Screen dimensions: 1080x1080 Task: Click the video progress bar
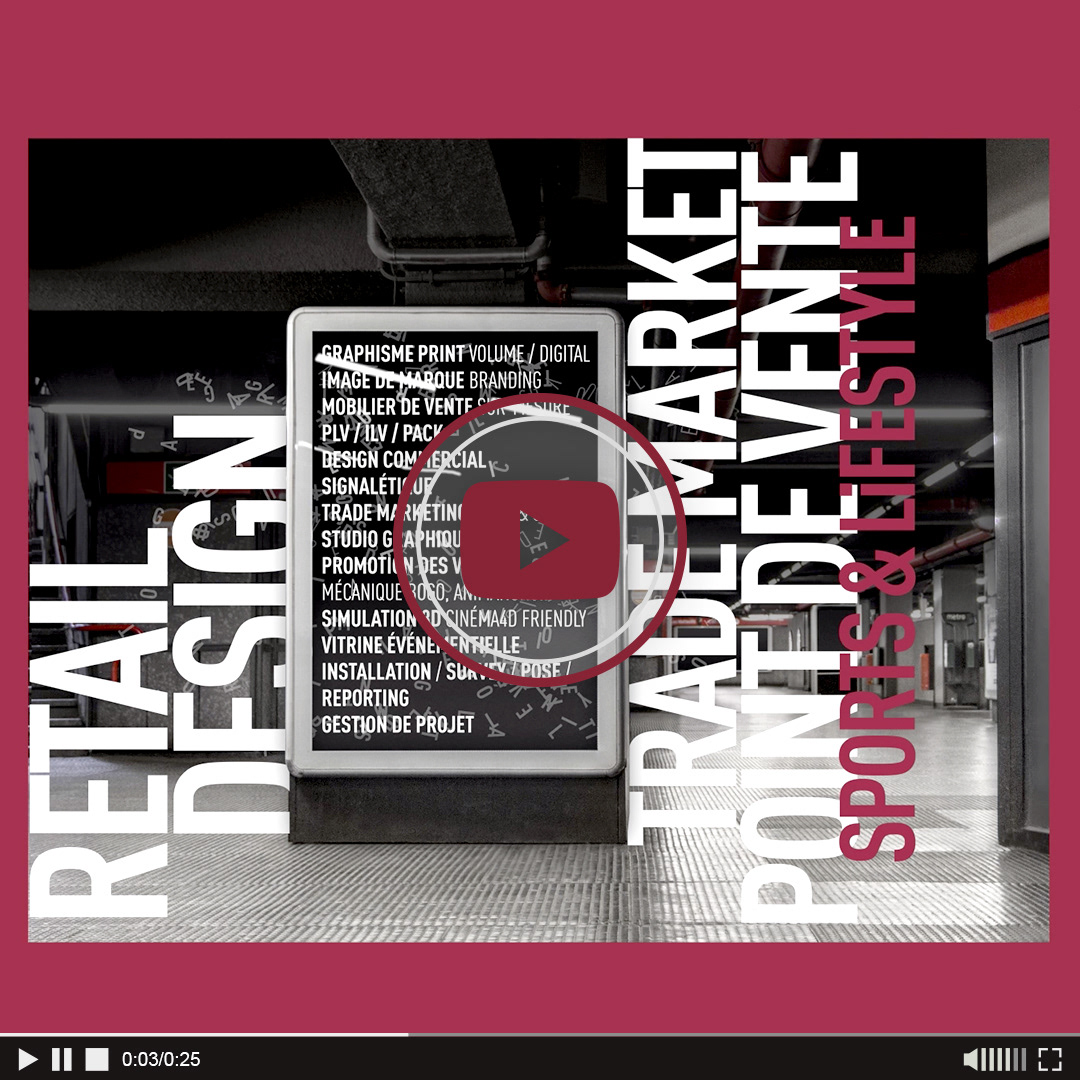click(x=540, y=1035)
